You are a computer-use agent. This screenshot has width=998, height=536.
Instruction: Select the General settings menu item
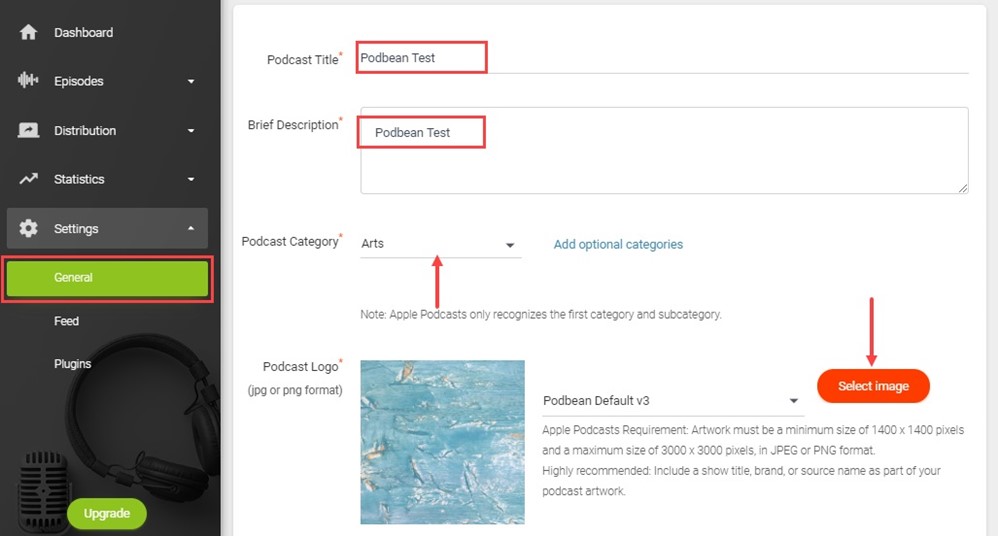(108, 278)
